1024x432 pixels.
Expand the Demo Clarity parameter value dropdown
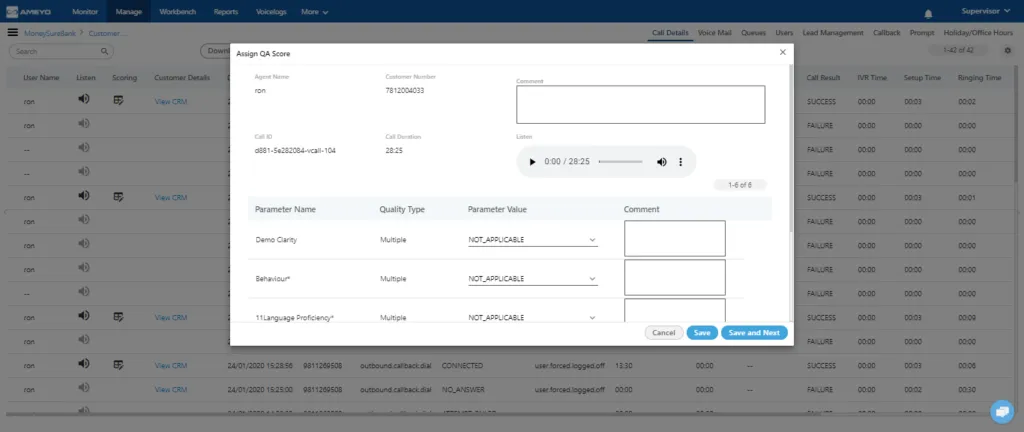(532, 240)
